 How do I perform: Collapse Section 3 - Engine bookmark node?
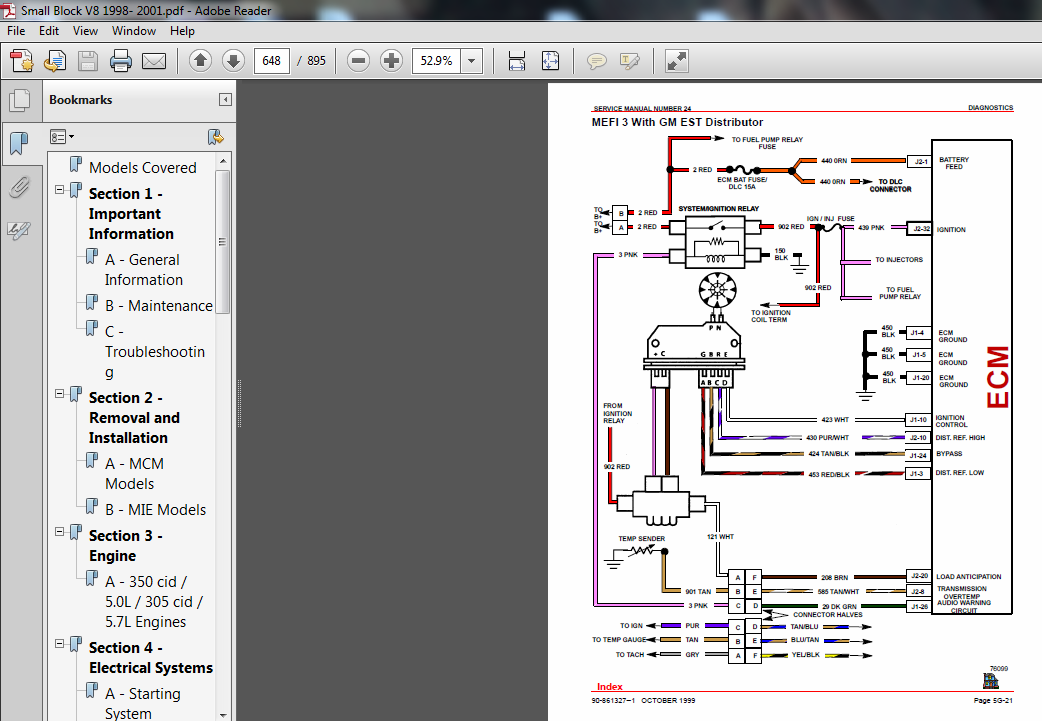[x=60, y=531]
